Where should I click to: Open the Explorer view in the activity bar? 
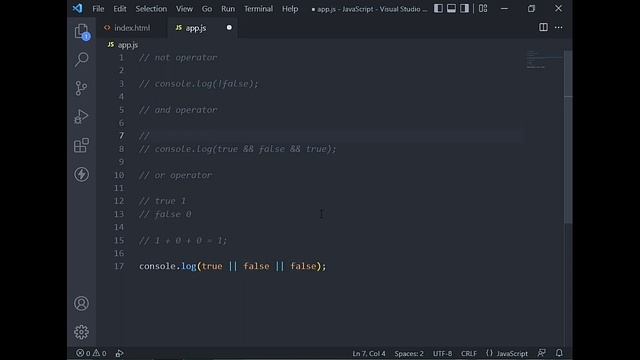(81, 31)
